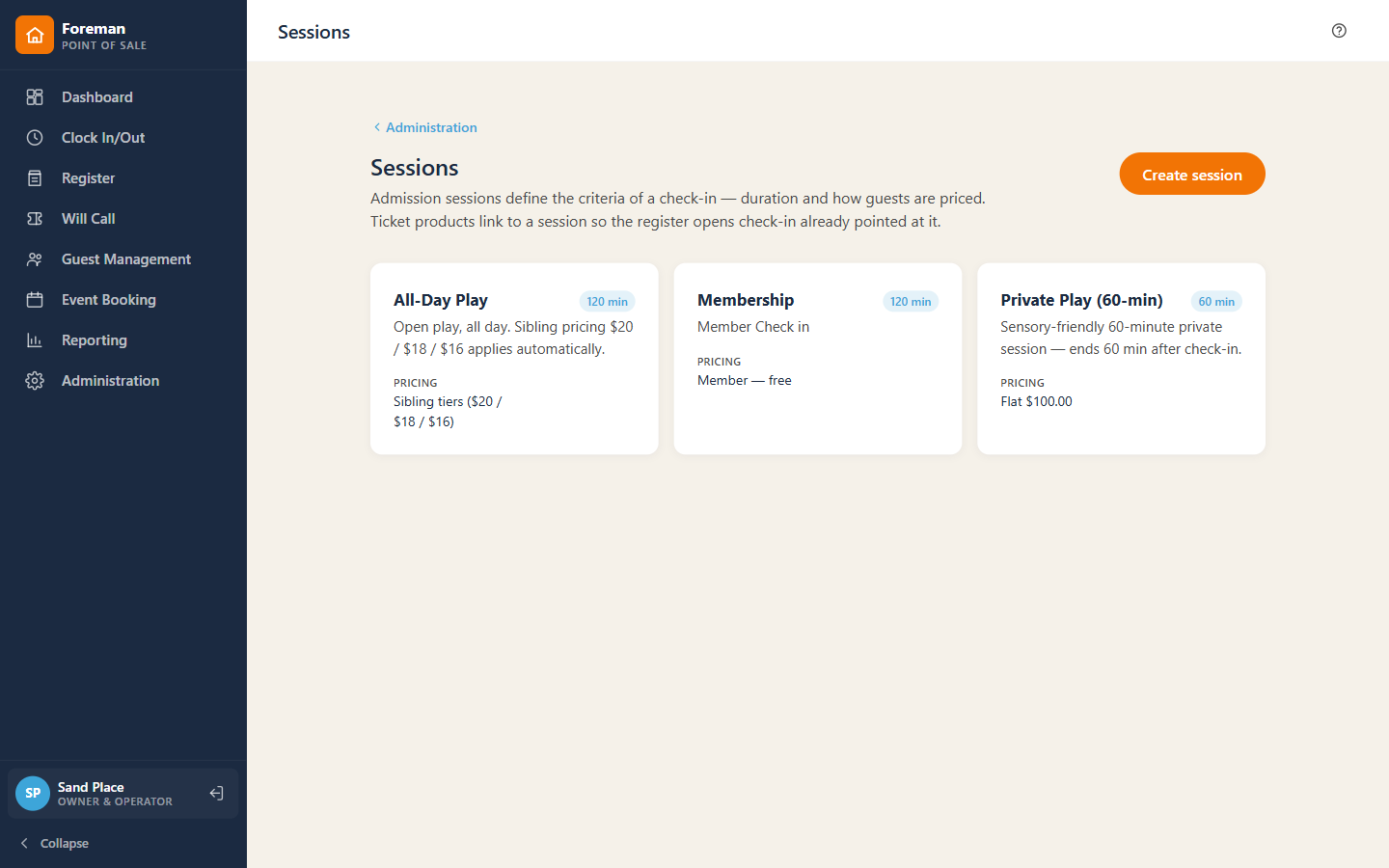1389x868 pixels.
Task: Click the 'Member — free' pricing text
Action: coord(745,380)
